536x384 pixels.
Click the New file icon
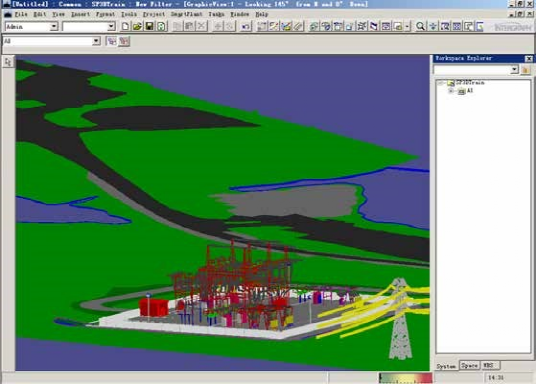125,26
